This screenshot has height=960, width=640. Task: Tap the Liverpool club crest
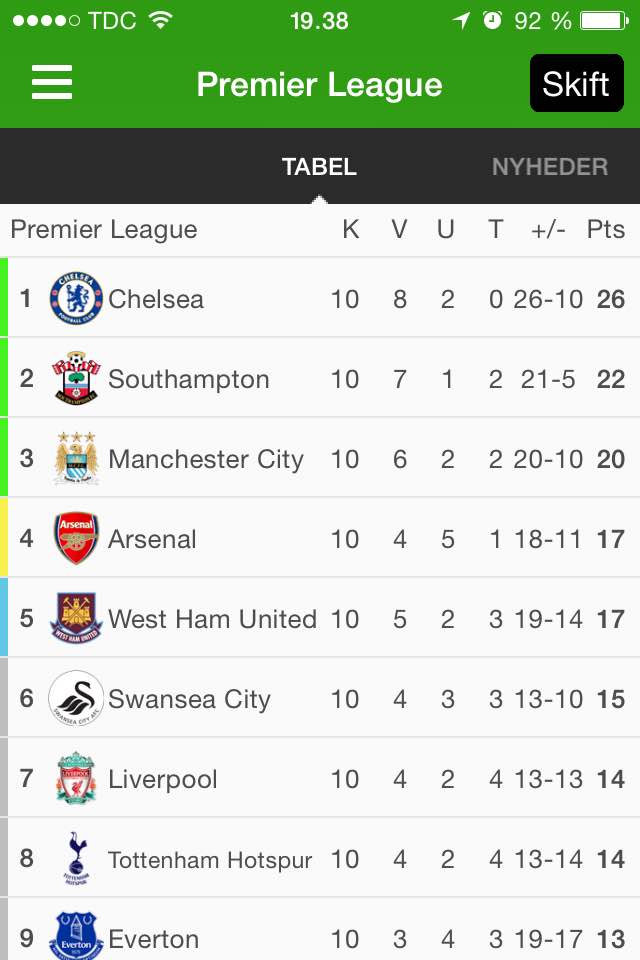point(76,778)
